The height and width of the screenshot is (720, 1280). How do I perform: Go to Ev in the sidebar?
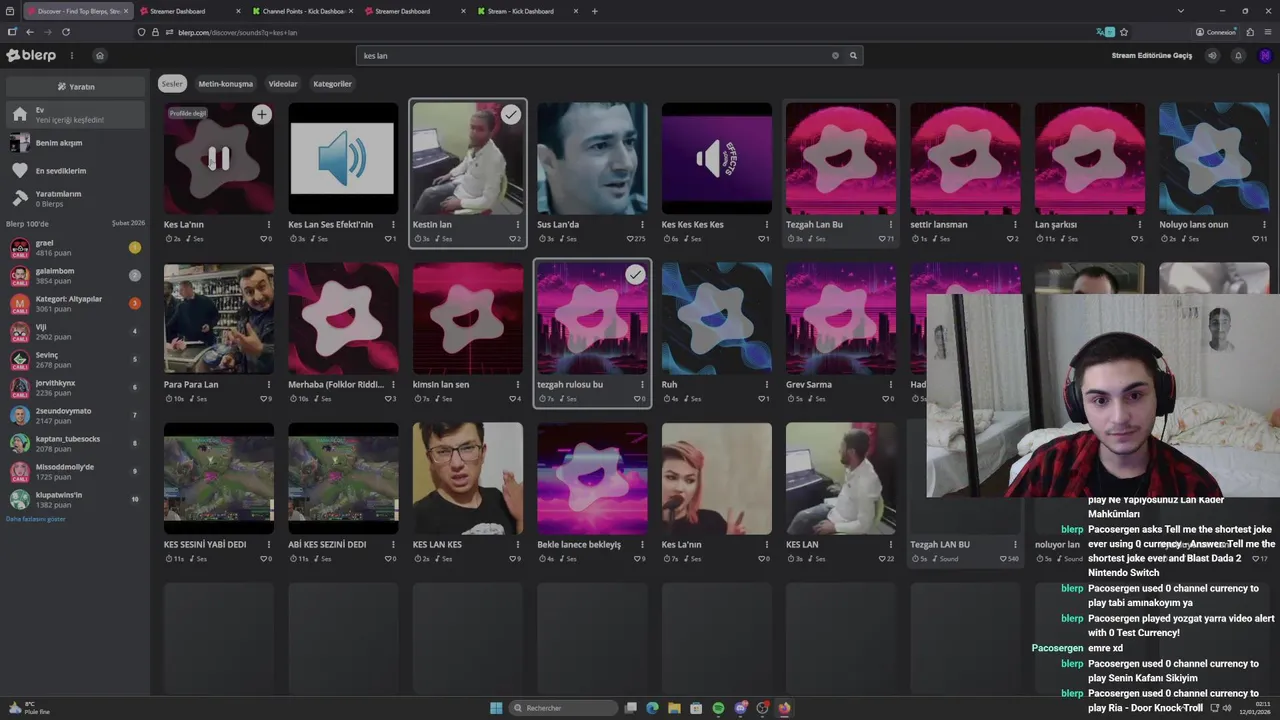(75, 115)
